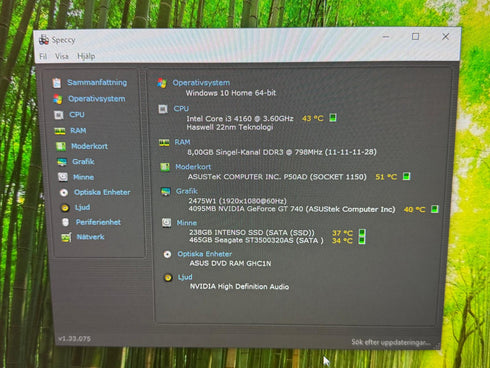Click the 238GB INTENSO SSD entry

(252, 232)
